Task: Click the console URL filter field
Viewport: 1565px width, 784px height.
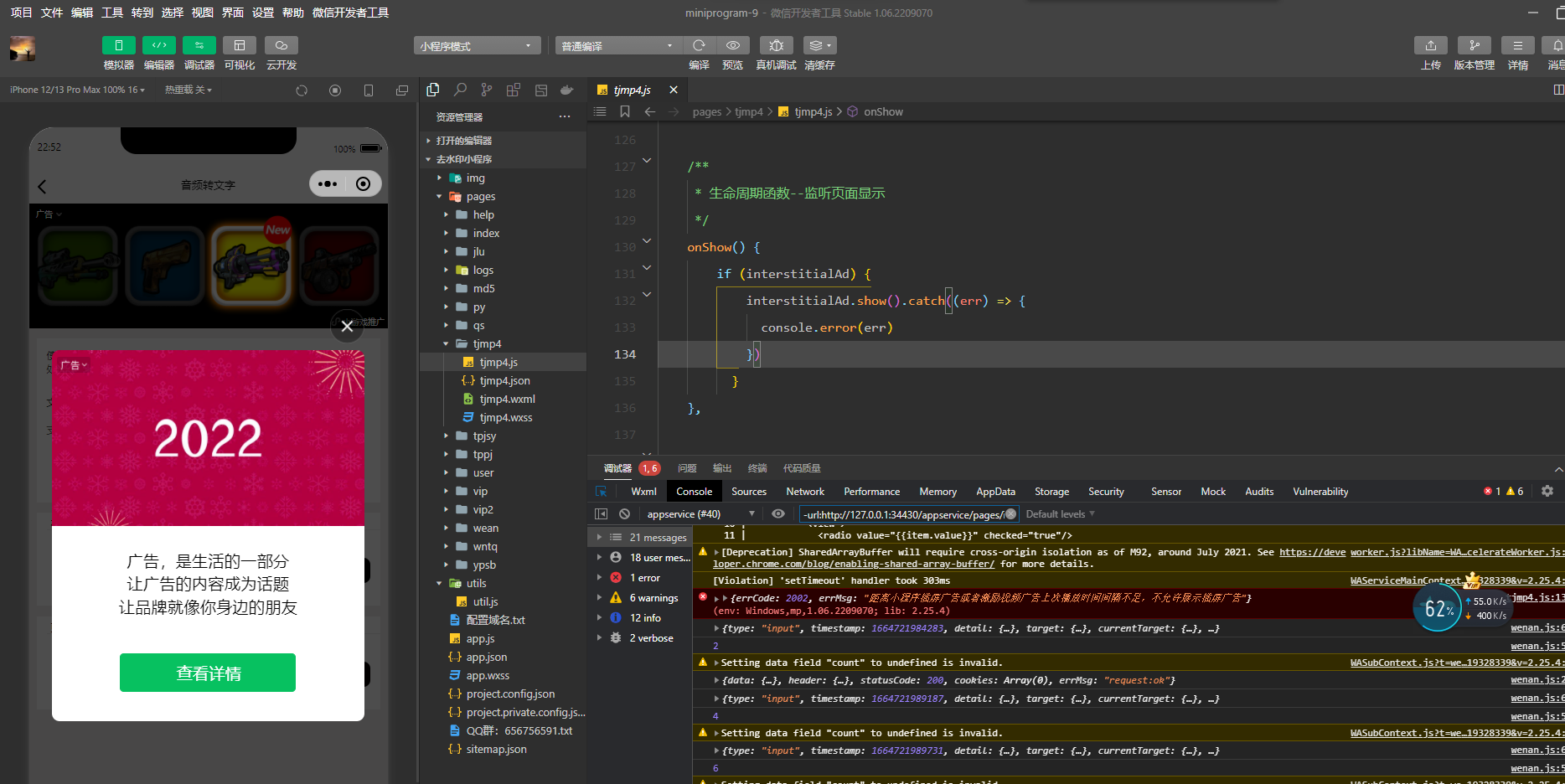Action: (x=901, y=514)
